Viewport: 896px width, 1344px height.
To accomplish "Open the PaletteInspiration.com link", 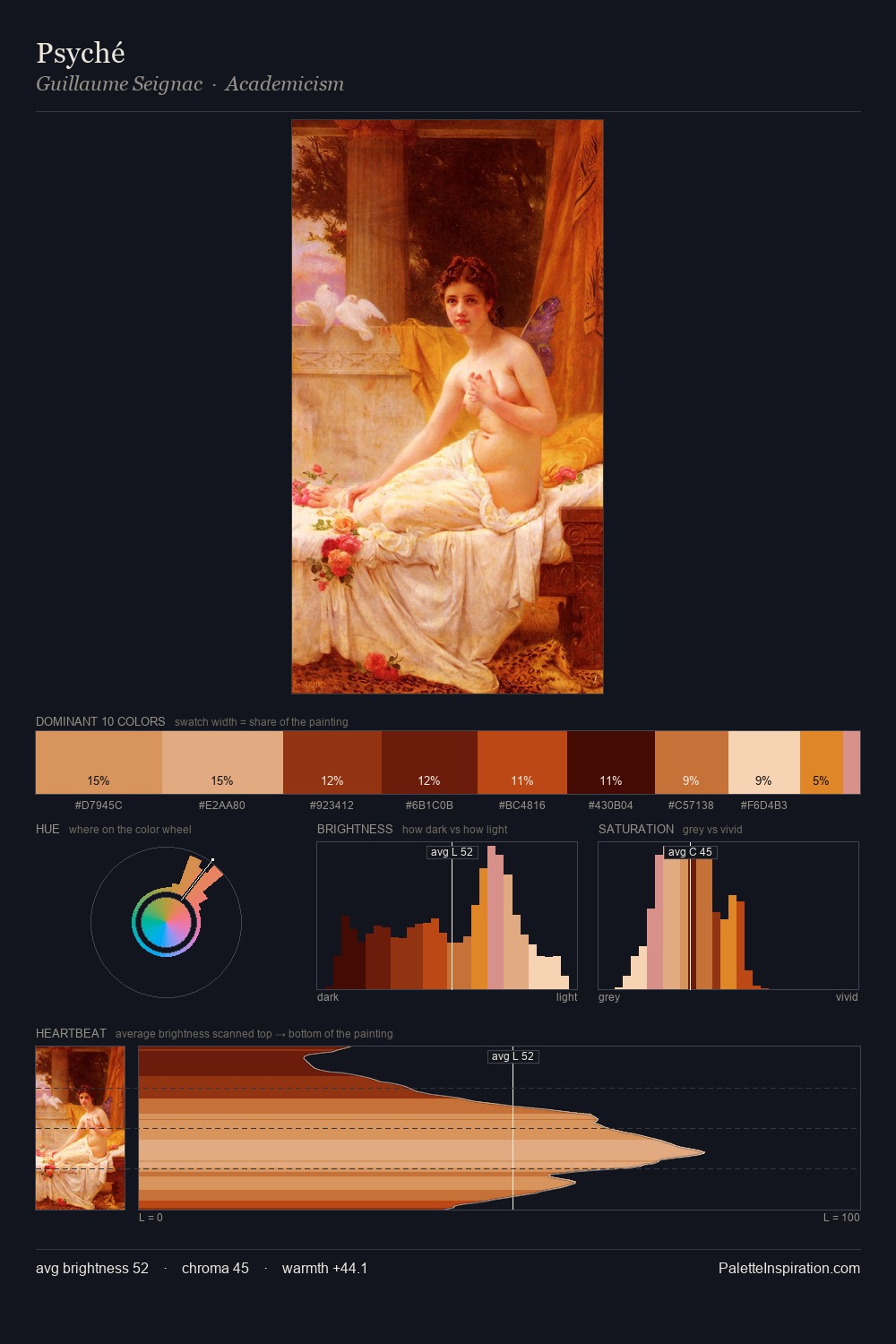I will coord(789,1268).
